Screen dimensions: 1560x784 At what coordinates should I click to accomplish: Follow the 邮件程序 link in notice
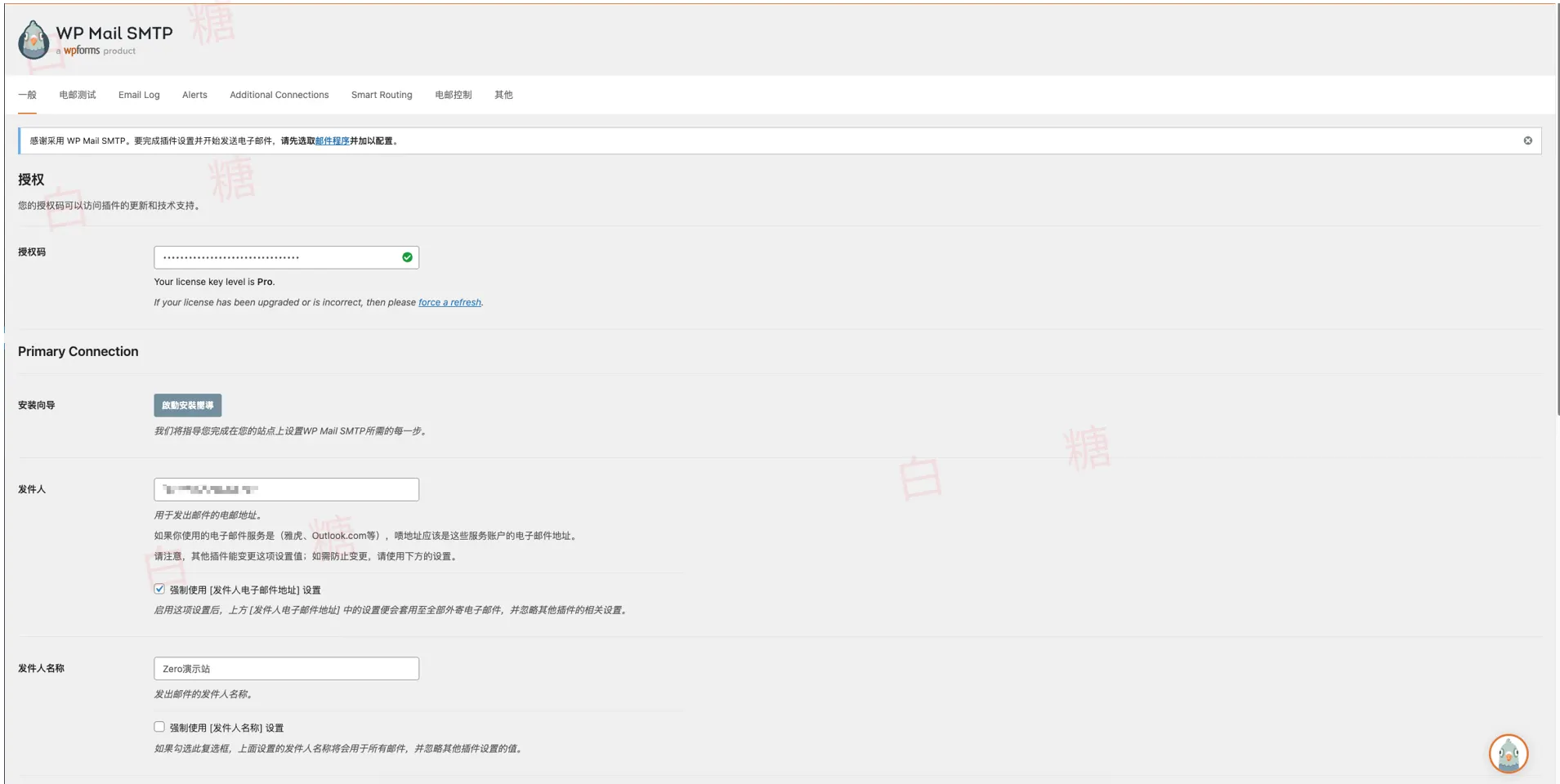[332, 140]
